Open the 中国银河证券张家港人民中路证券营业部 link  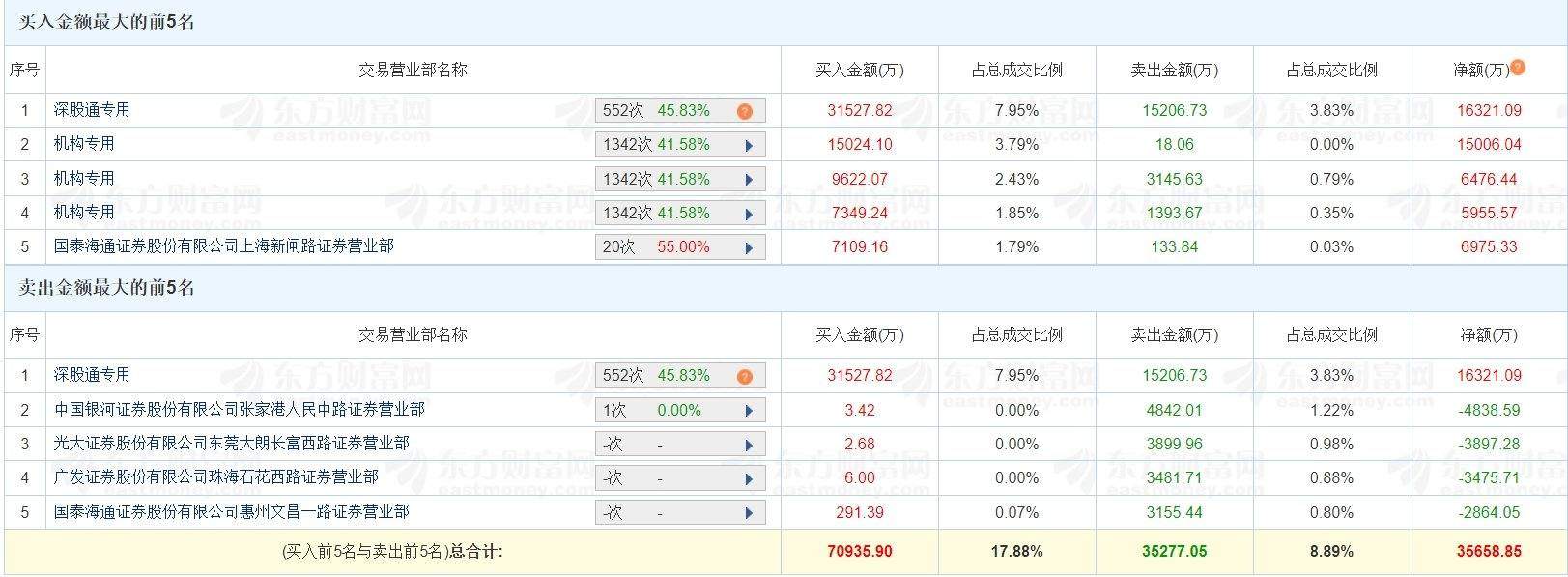click(x=239, y=410)
